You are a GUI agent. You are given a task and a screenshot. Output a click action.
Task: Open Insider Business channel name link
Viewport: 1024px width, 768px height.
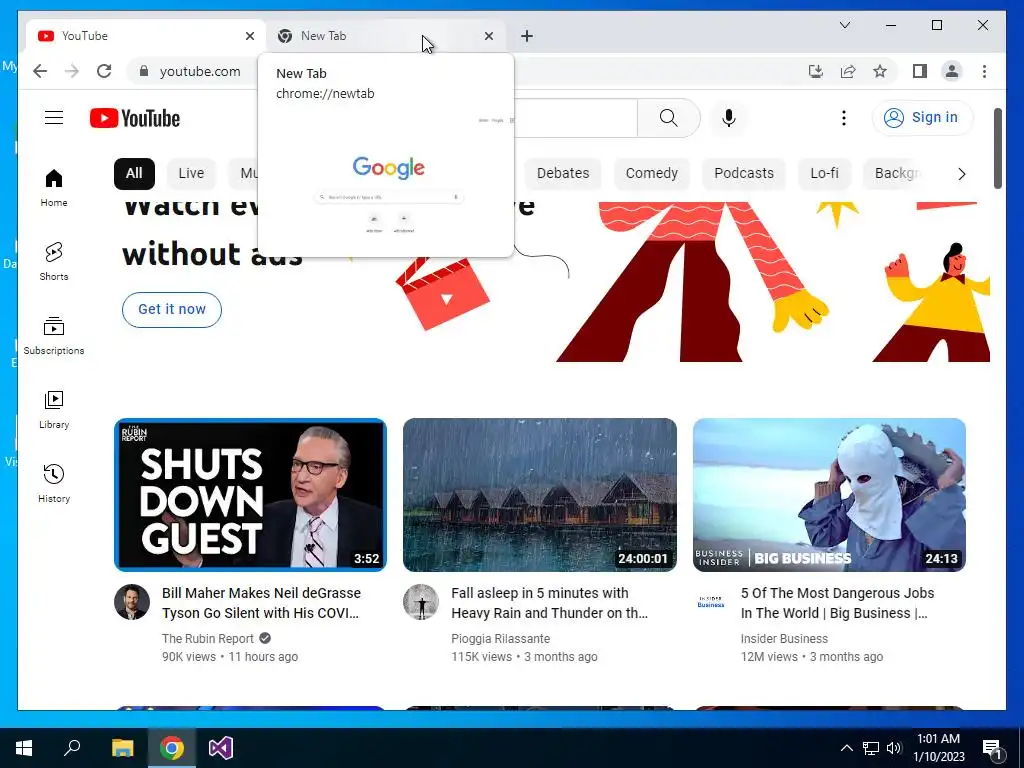(x=784, y=639)
